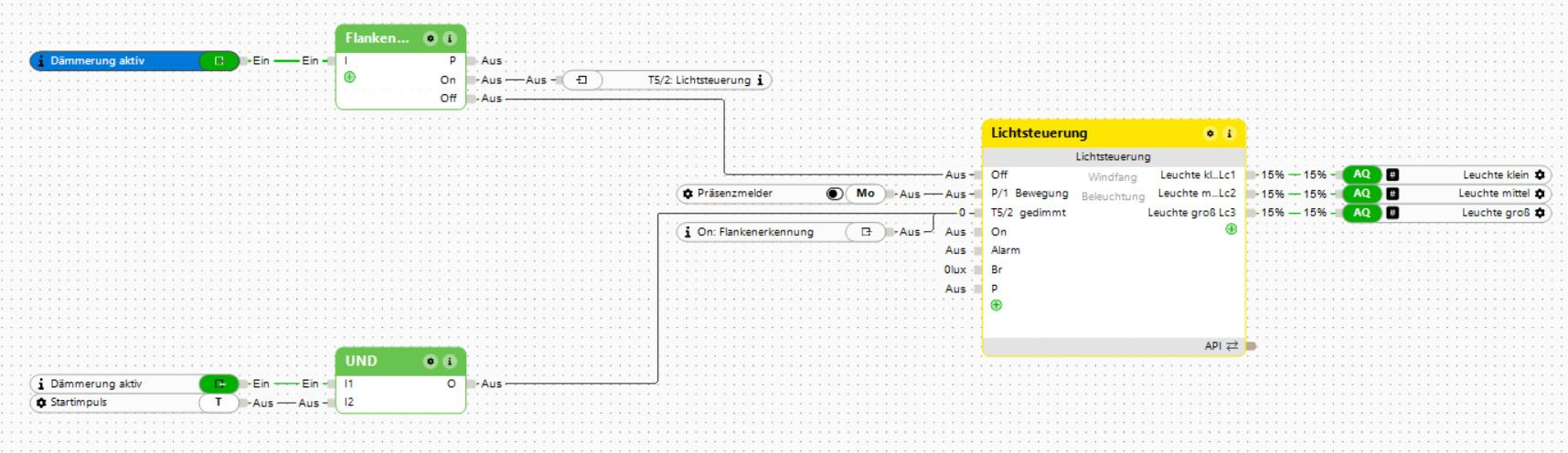1568x453 pixels.
Task: Add output via right-side plus in Lichtsteuerung
Action: pos(1231,229)
